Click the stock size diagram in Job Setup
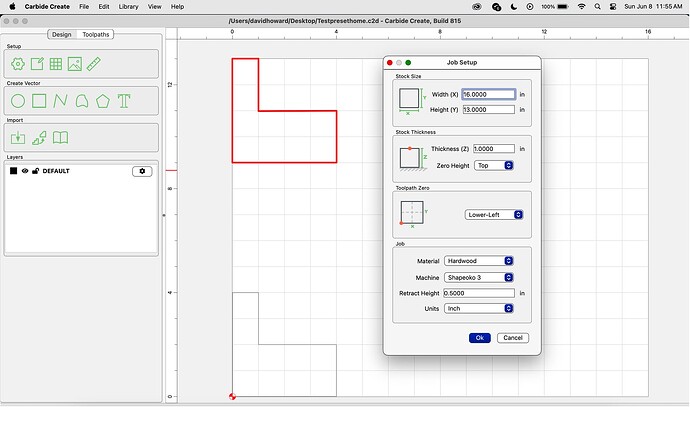 (x=412, y=101)
